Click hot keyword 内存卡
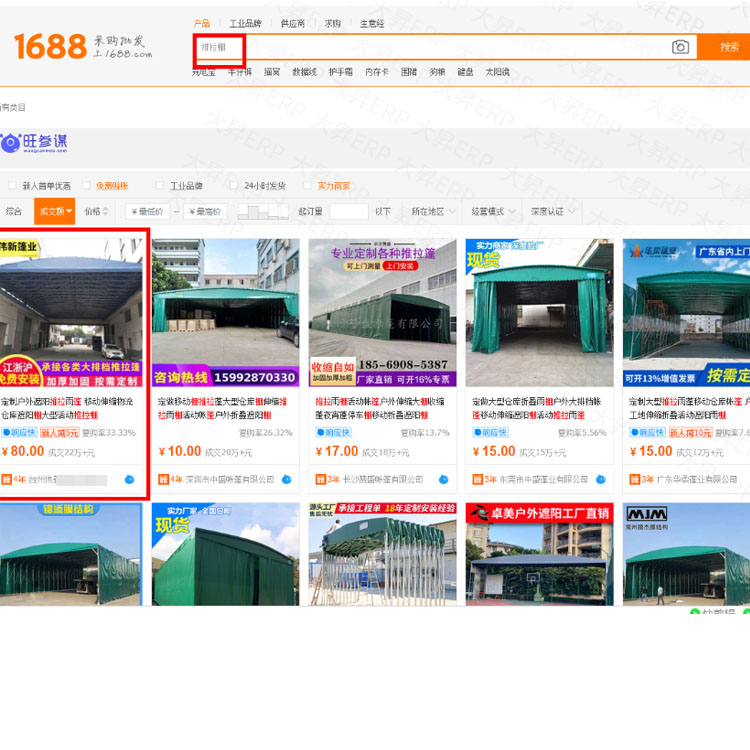 (377, 72)
